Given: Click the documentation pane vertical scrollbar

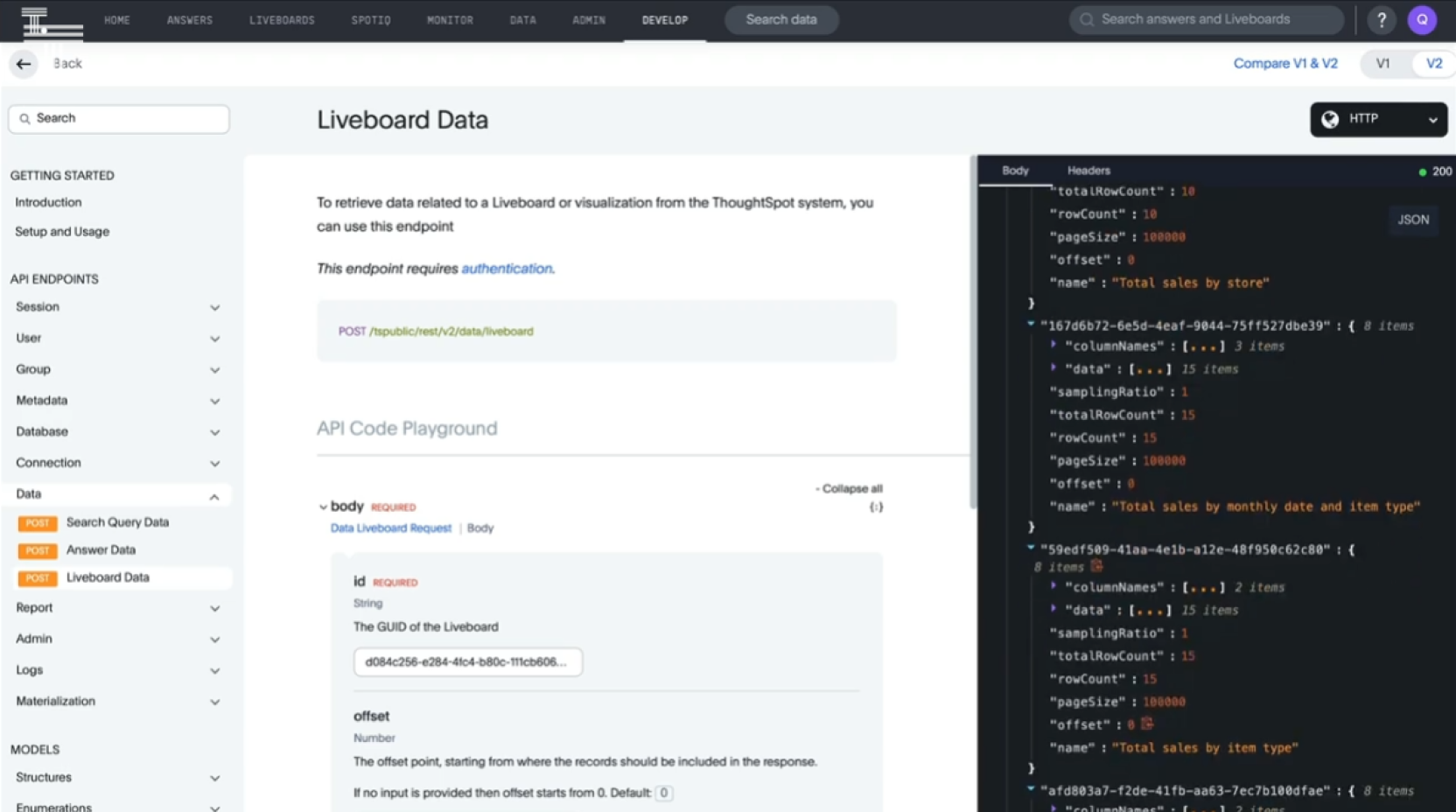Looking at the screenshot, I should 973,332.
